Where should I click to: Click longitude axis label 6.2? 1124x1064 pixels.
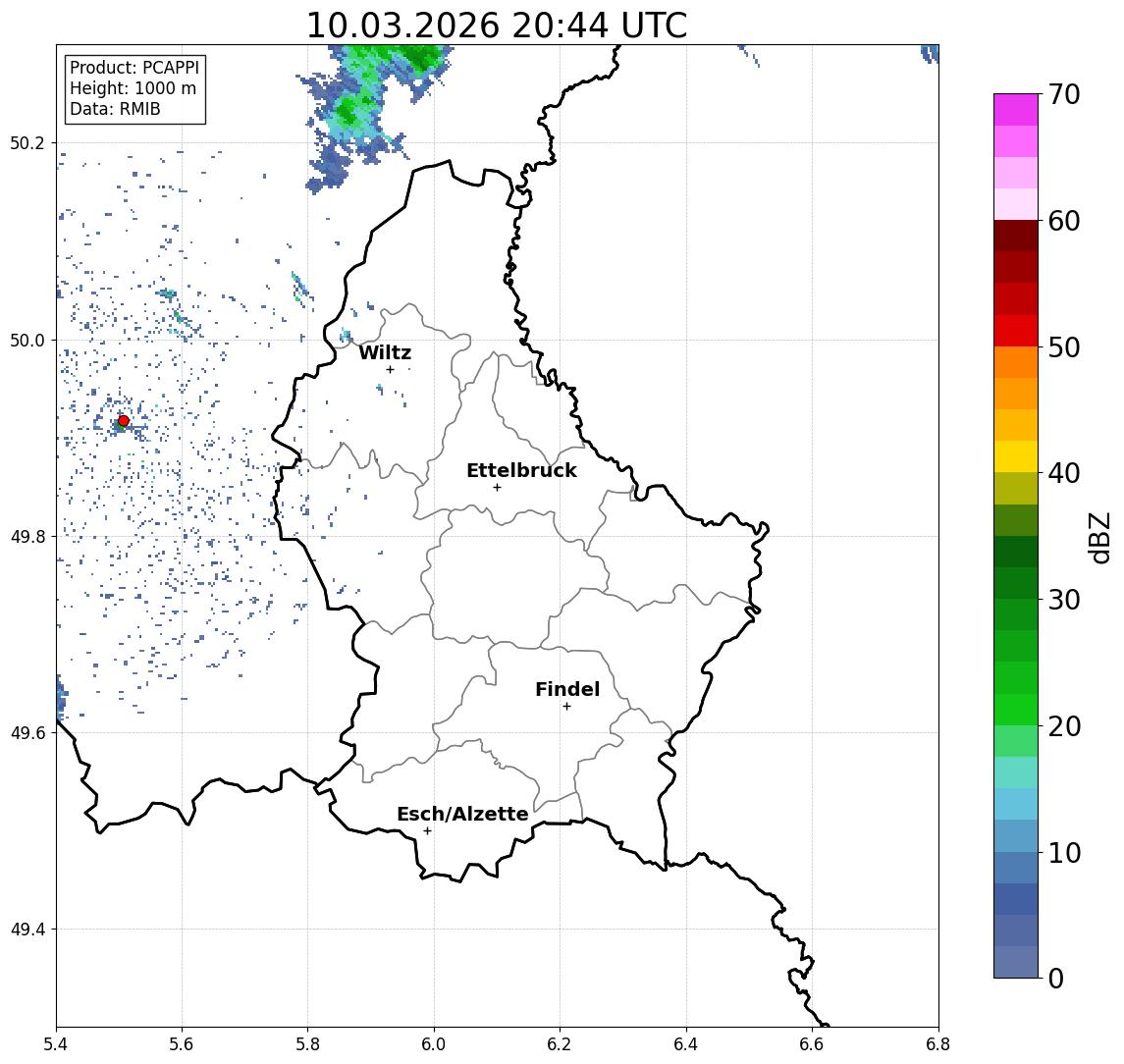coord(560,1044)
